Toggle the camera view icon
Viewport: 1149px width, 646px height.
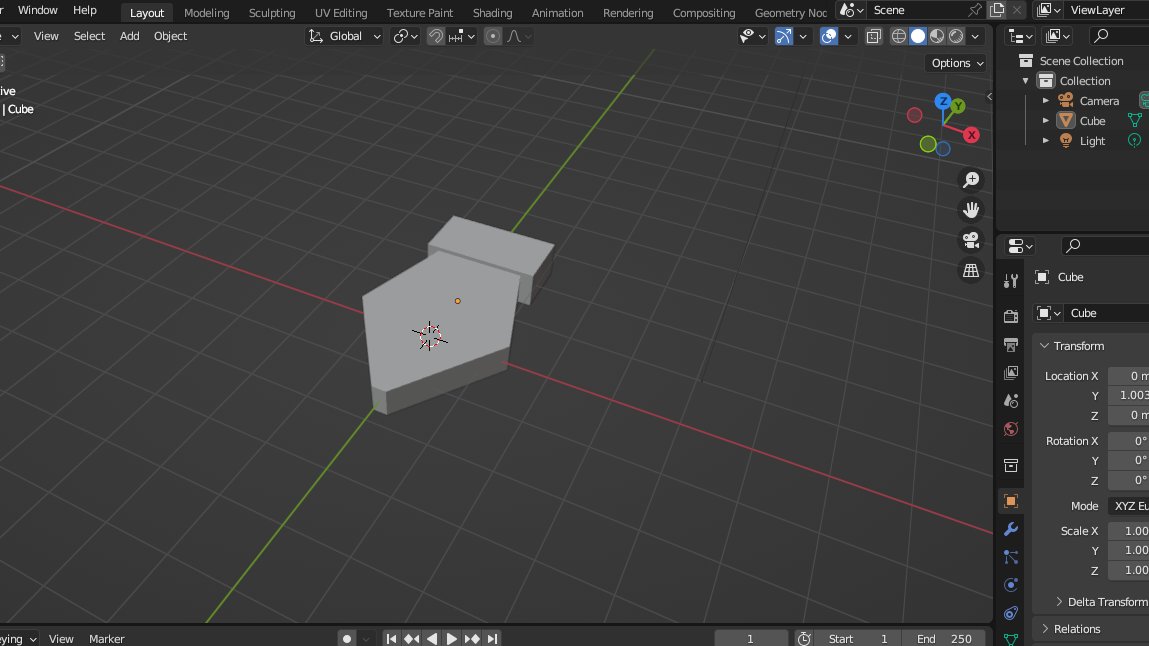(x=971, y=240)
